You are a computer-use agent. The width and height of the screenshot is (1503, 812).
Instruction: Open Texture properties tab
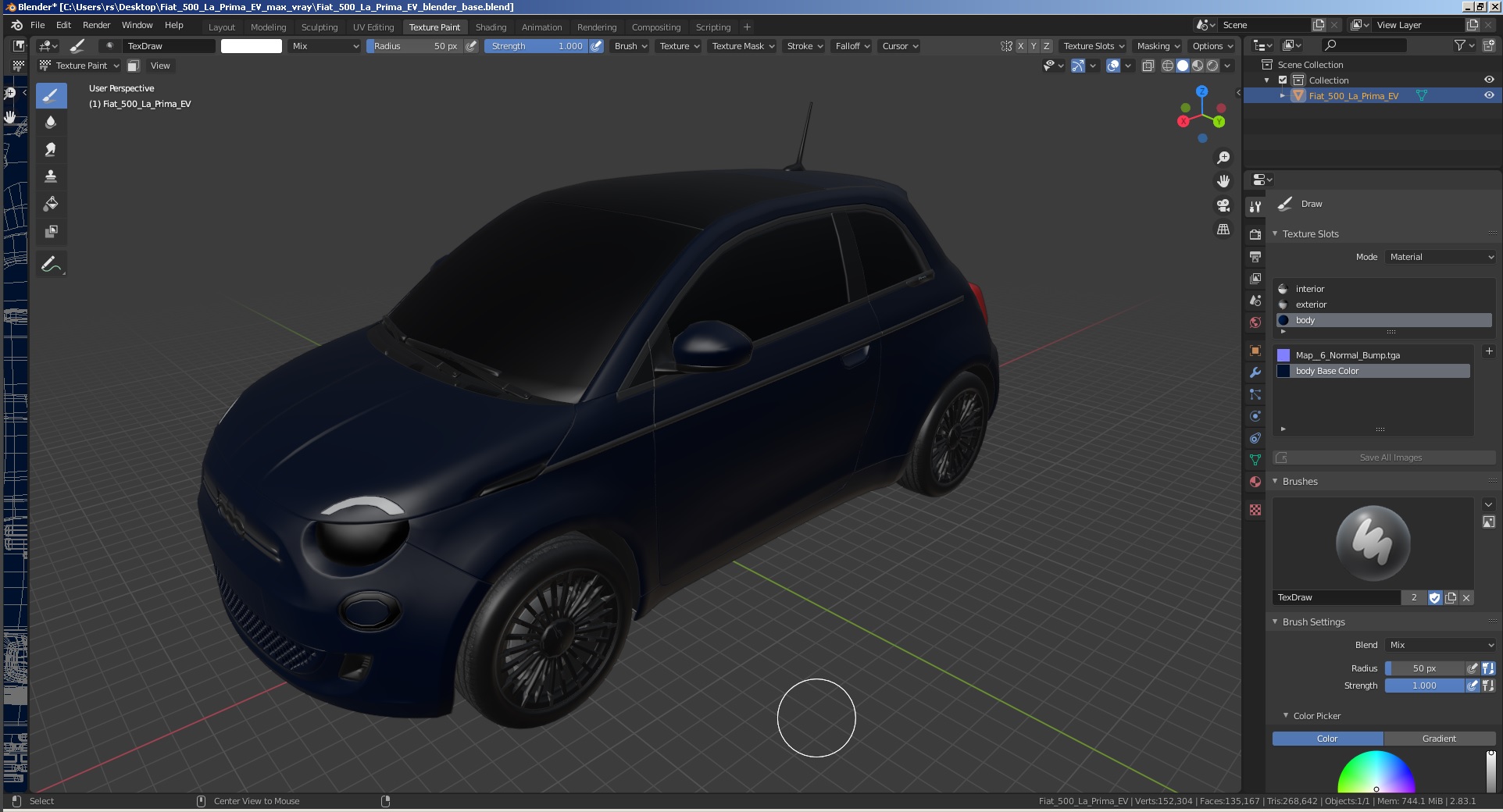tap(1255, 510)
